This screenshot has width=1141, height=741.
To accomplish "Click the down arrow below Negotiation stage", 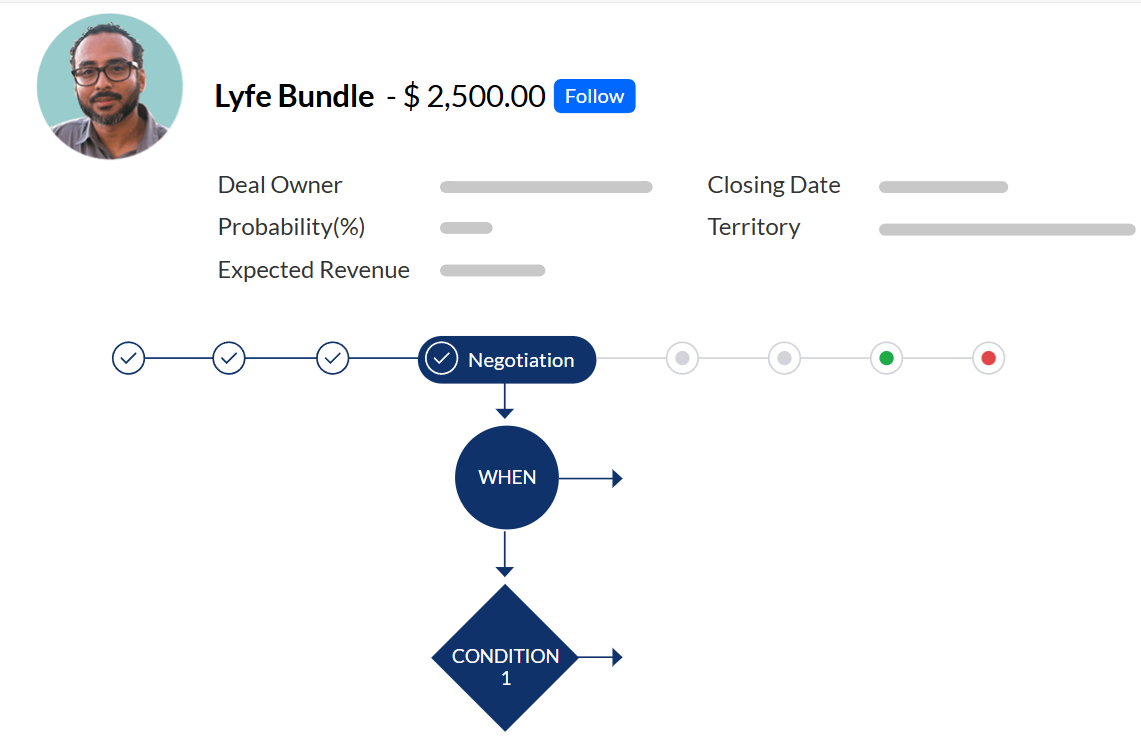I will (504, 401).
